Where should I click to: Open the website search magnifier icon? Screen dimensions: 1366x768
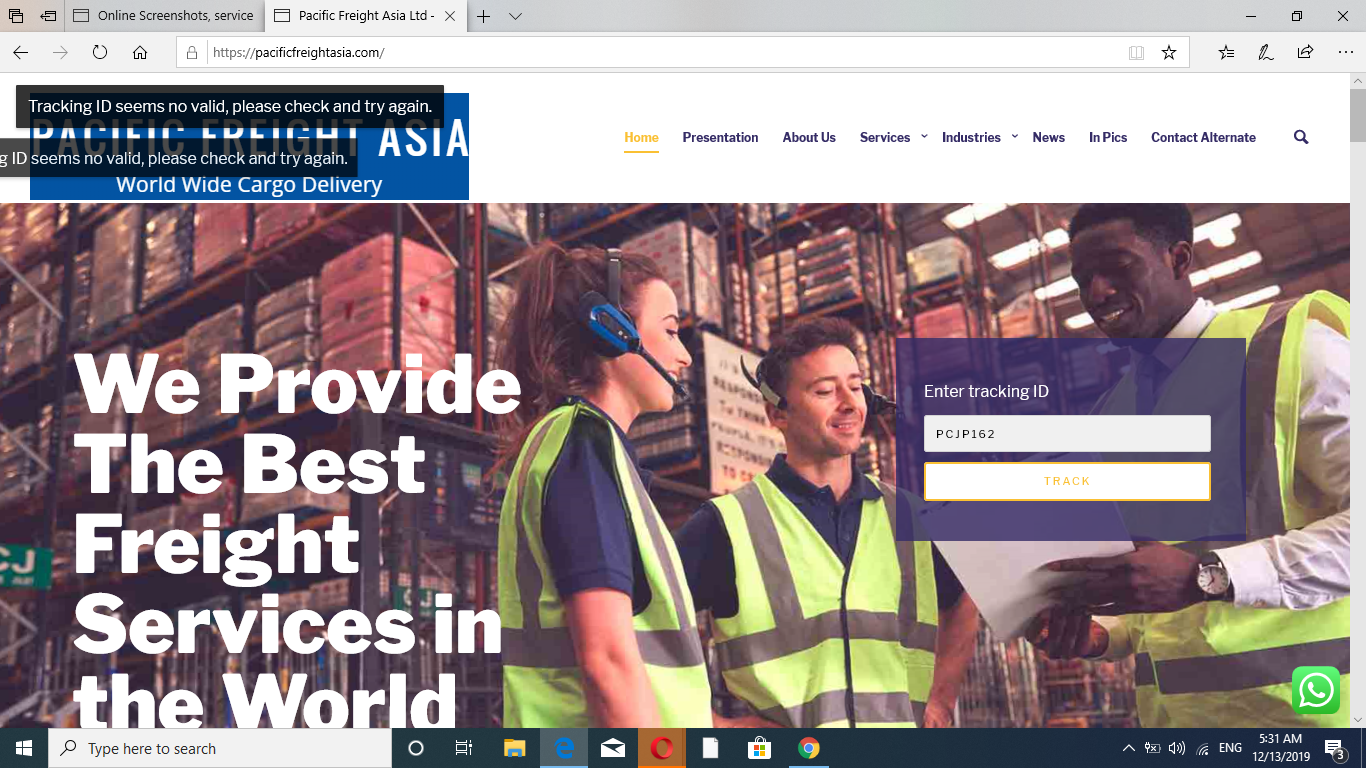[1301, 137]
